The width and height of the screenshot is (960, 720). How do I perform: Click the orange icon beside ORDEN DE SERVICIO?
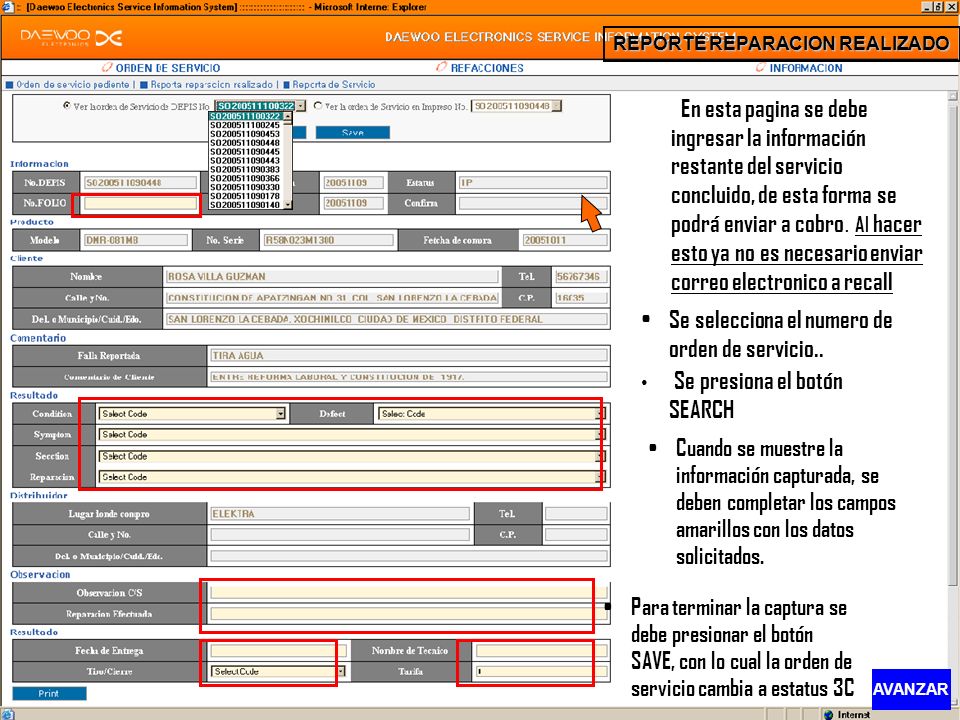pyautogui.click(x=107, y=67)
